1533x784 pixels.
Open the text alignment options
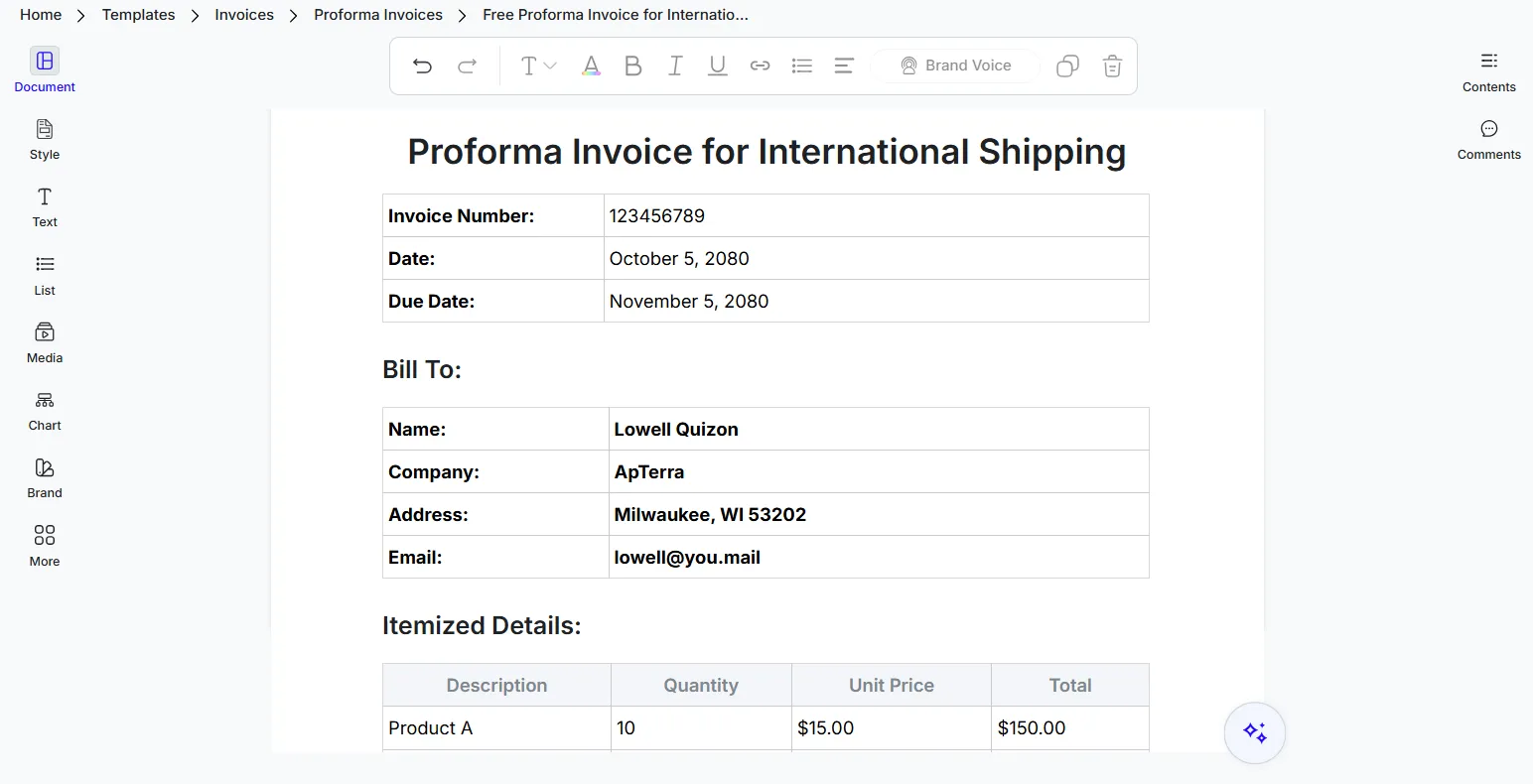coord(844,65)
